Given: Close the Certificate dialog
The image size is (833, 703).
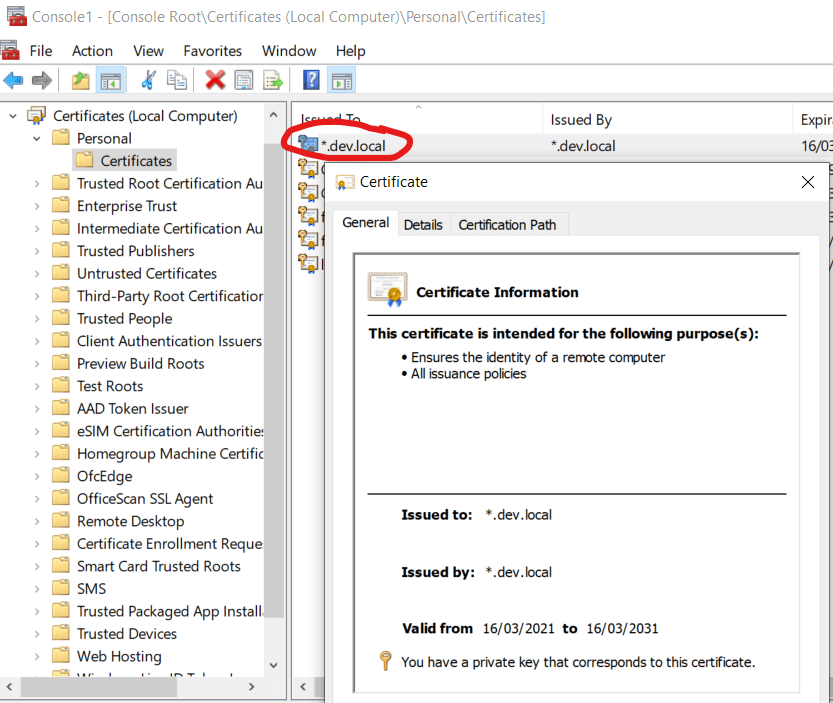Looking at the screenshot, I should [808, 182].
